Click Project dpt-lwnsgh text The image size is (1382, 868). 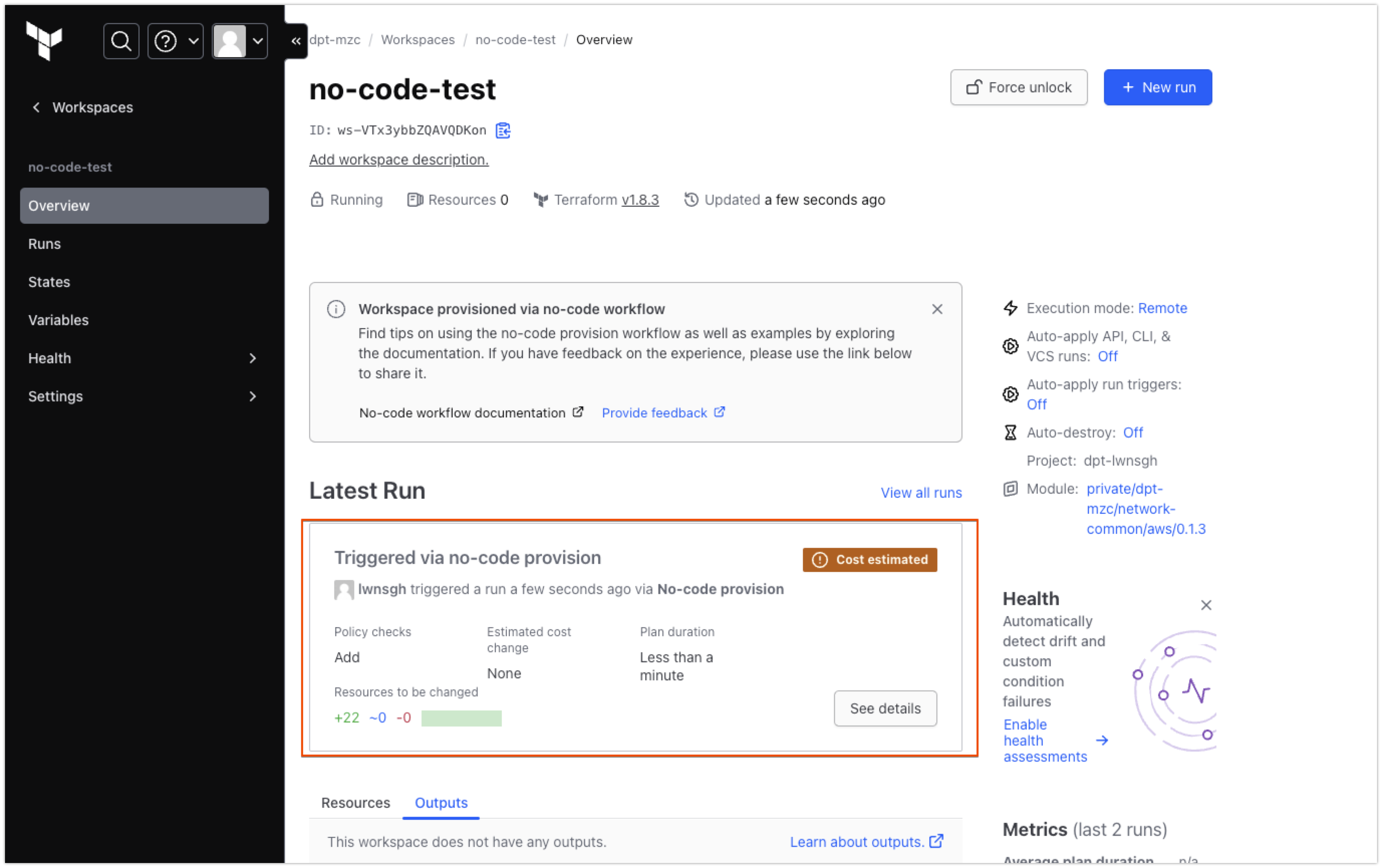[x=1091, y=461]
